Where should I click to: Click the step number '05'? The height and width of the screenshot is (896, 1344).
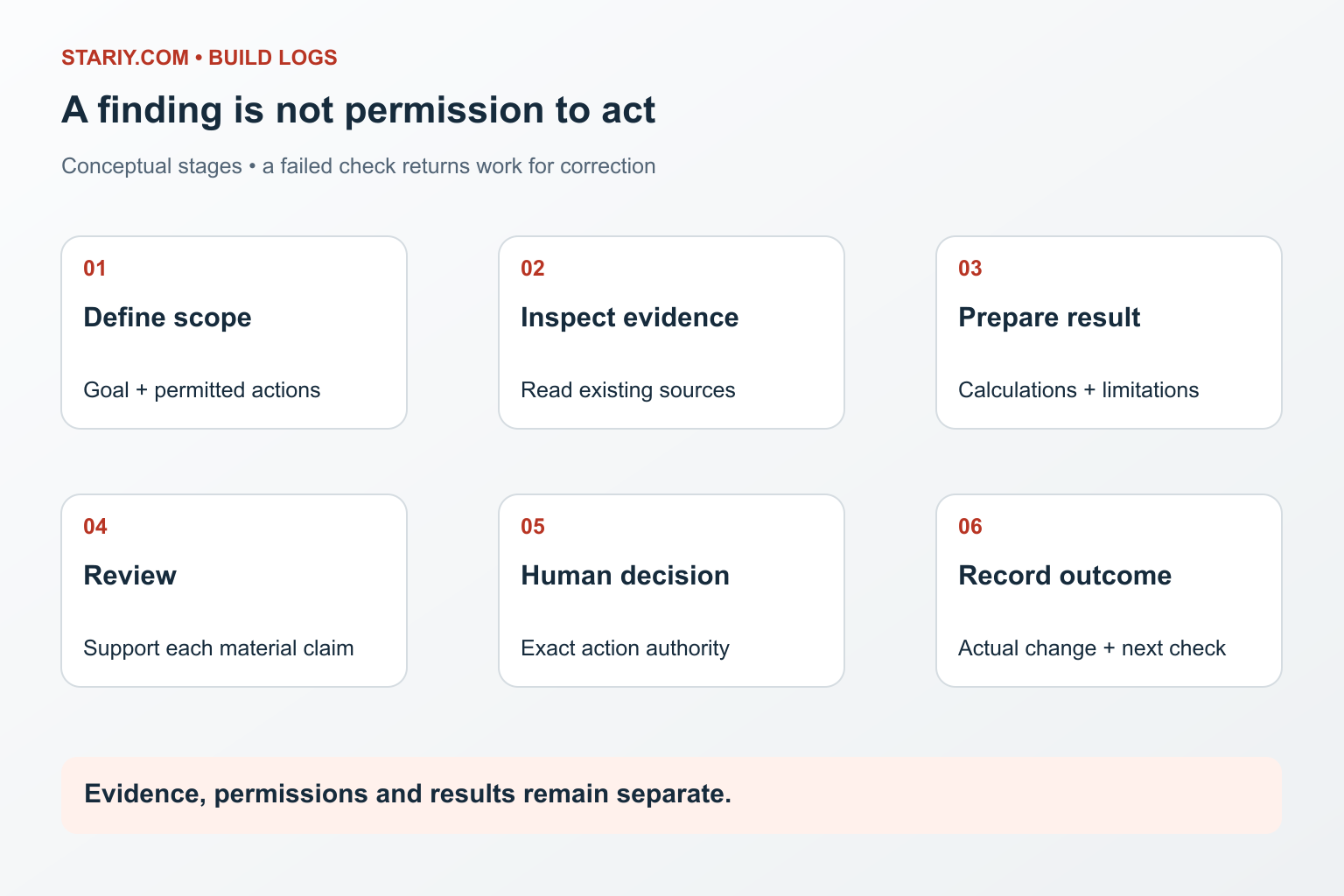(532, 527)
